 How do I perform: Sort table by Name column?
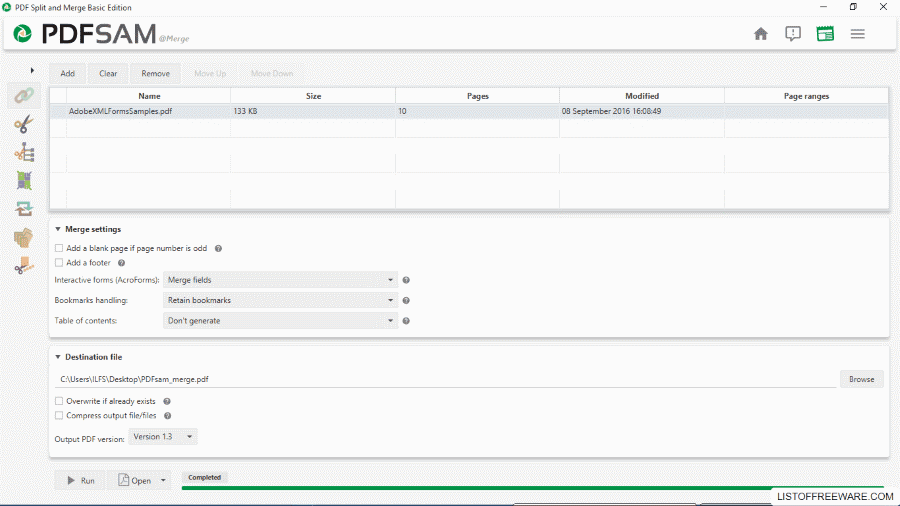point(149,96)
